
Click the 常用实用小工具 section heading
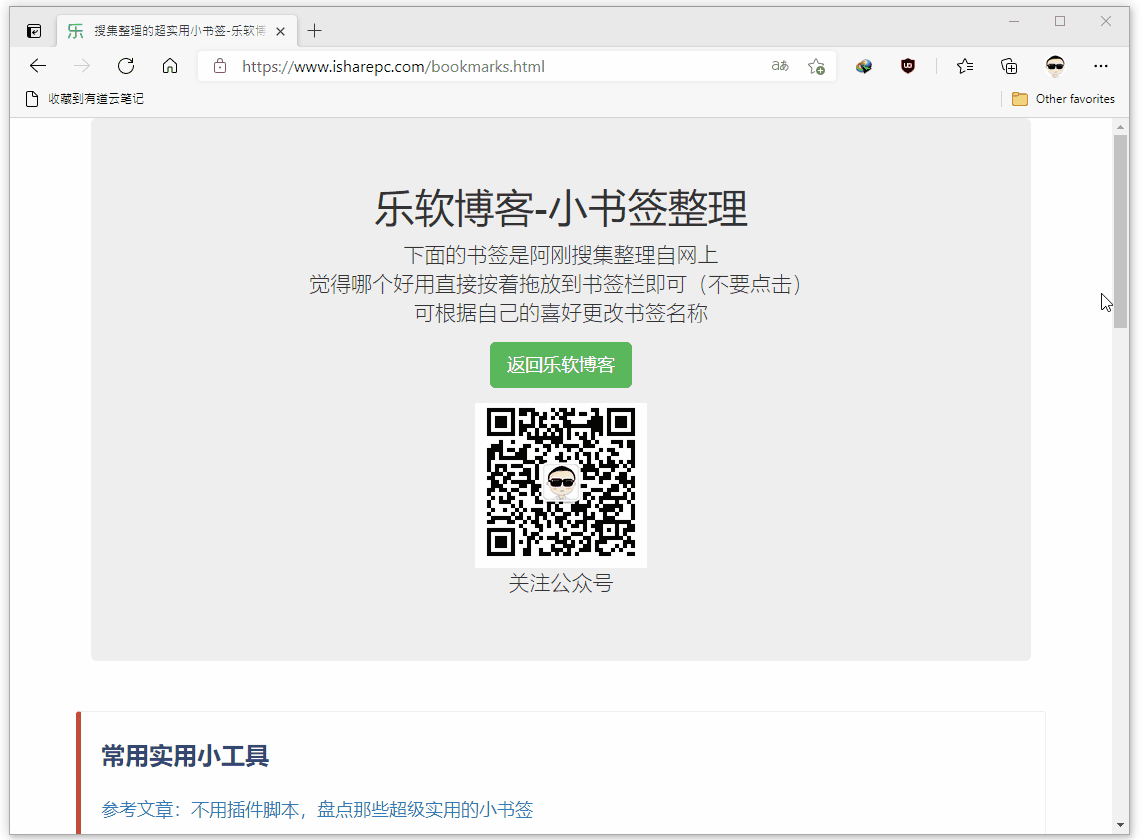coord(185,756)
